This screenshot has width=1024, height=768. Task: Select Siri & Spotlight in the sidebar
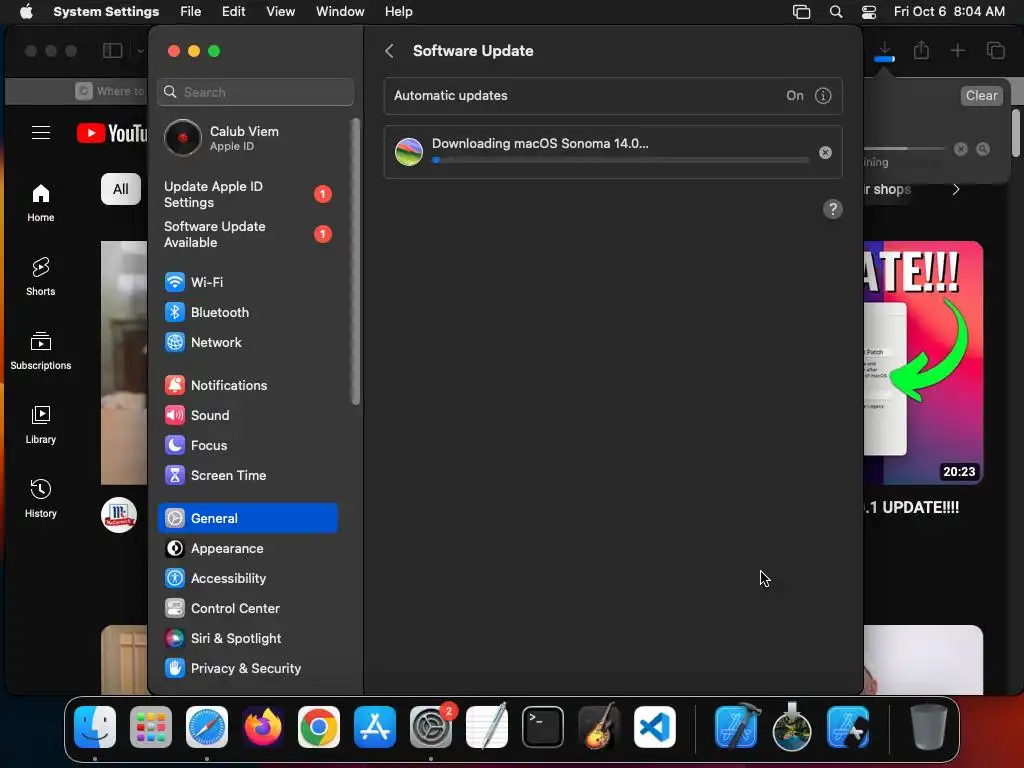click(248, 639)
